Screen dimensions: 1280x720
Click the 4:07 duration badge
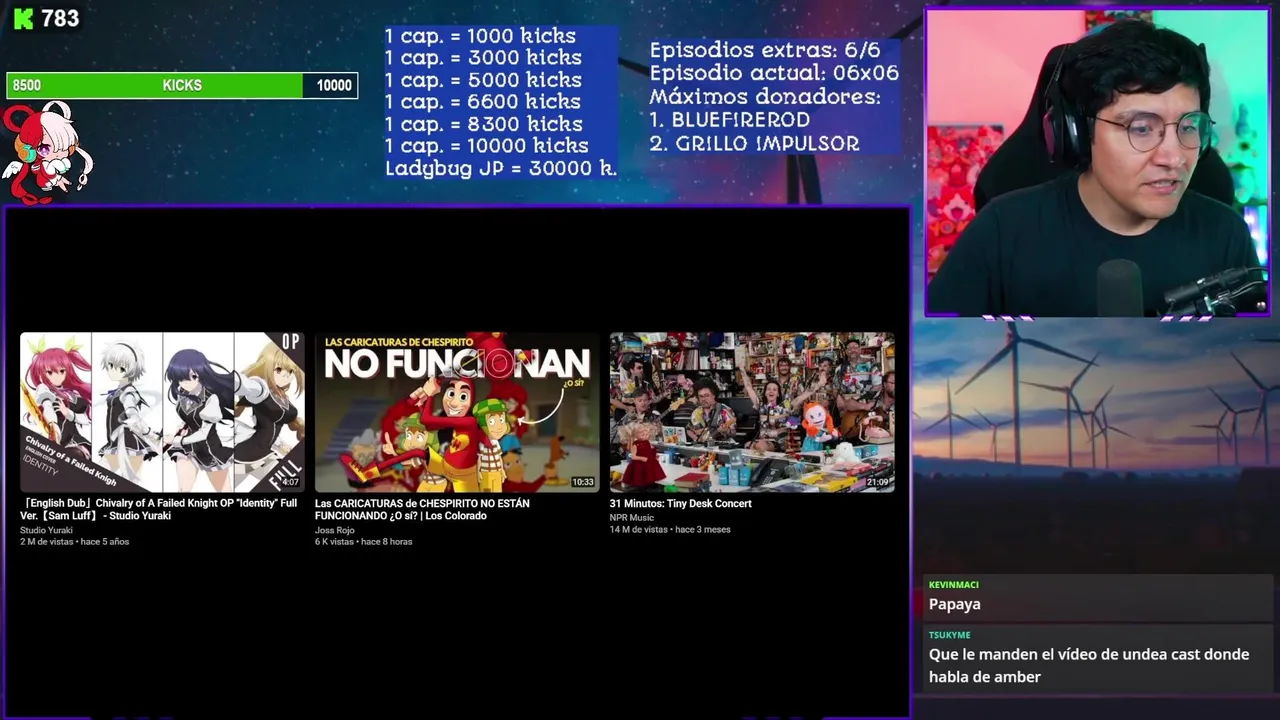pyautogui.click(x=290, y=482)
